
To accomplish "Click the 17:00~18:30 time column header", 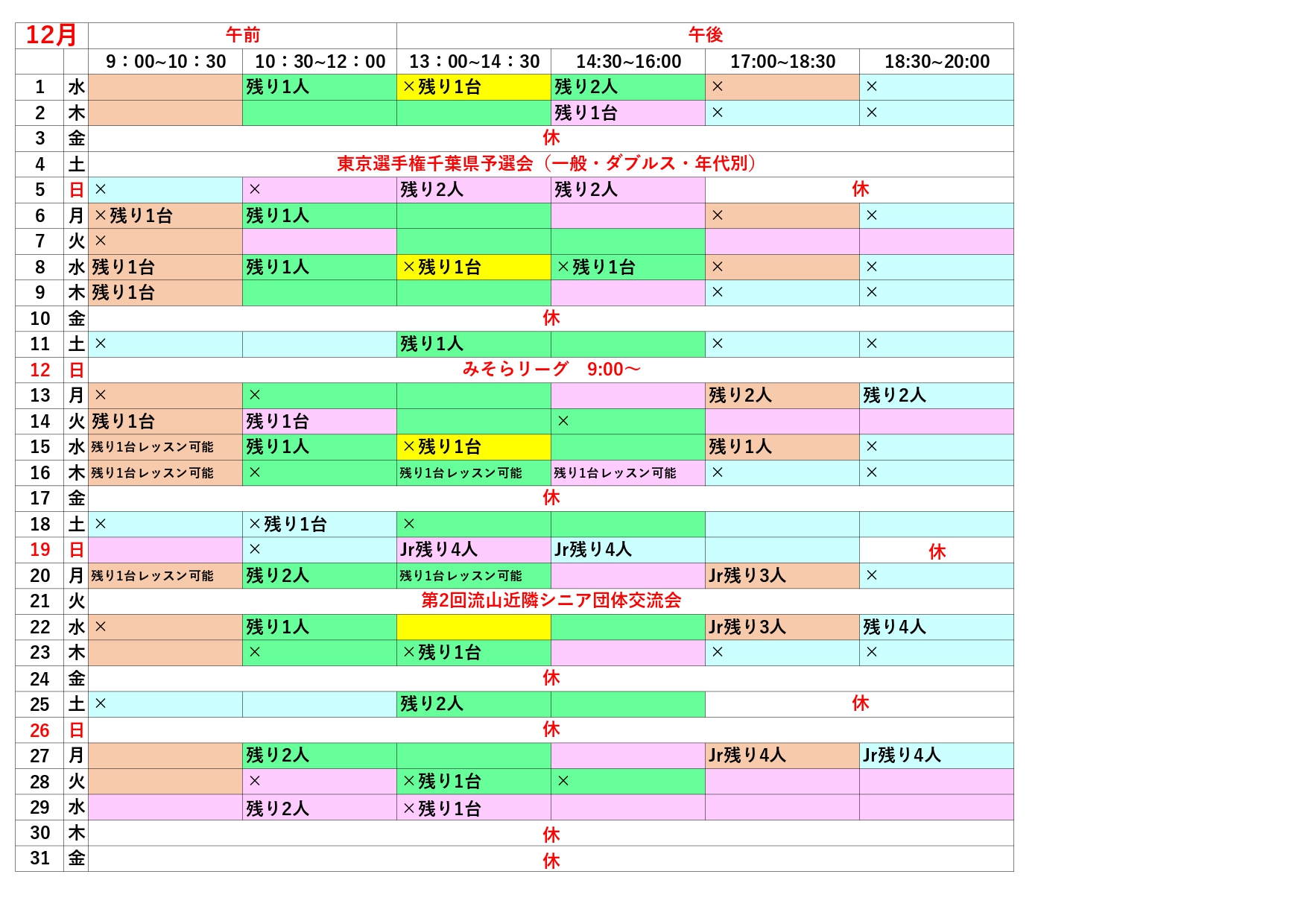I will pyautogui.click(x=783, y=62).
